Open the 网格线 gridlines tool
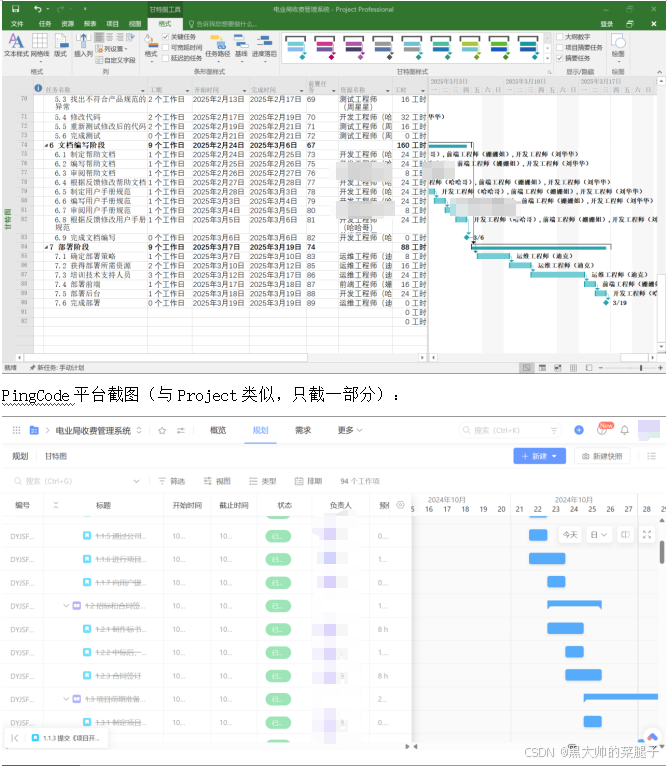Image resolution: width=667 pixels, height=766 pixels. point(40,45)
